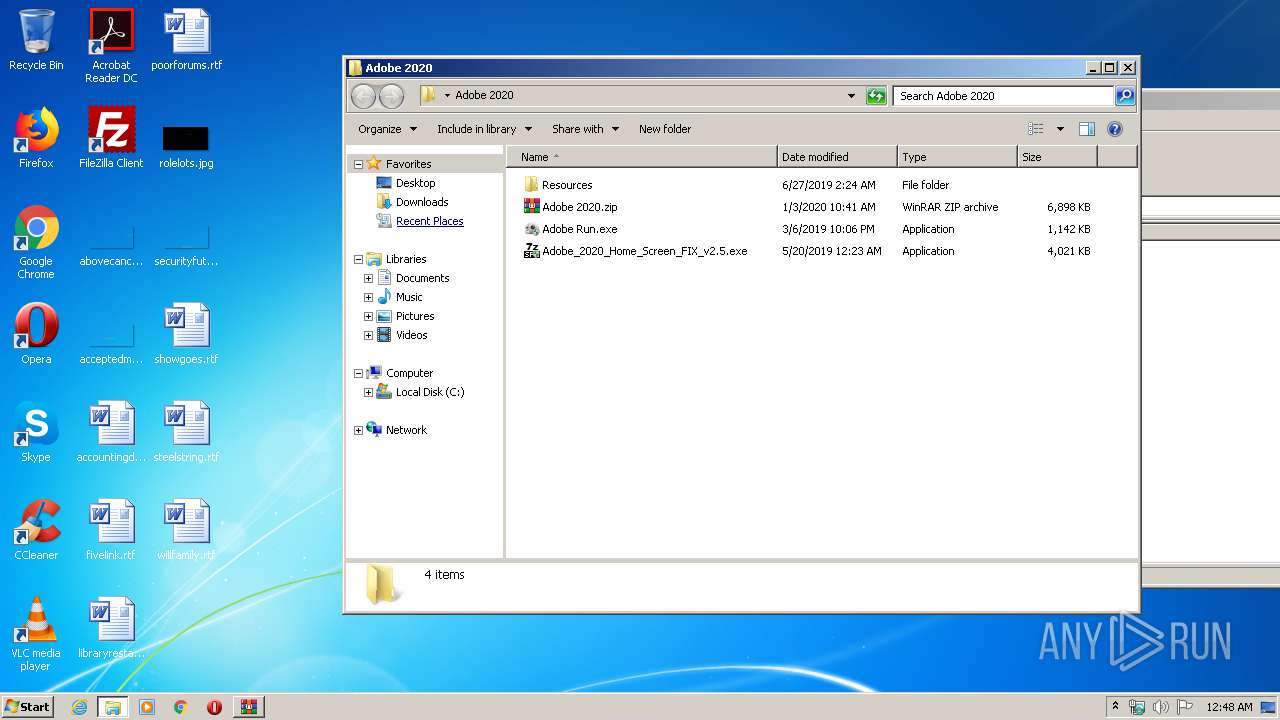This screenshot has height=720, width=1280.
Task: Click the Explorer Back navigation button
Action: [x=363, y=96]
